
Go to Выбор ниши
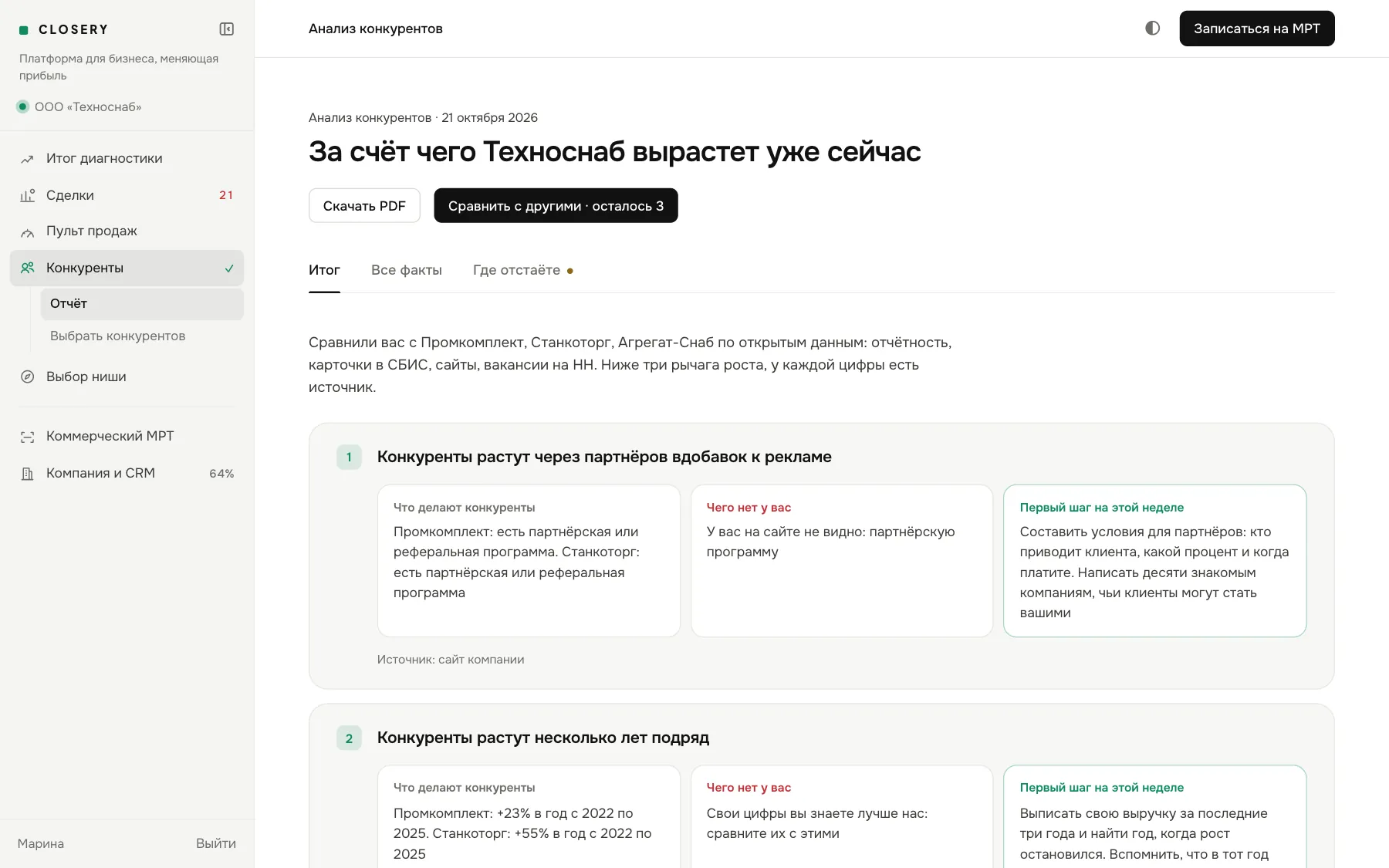click(x=127, y=377)
